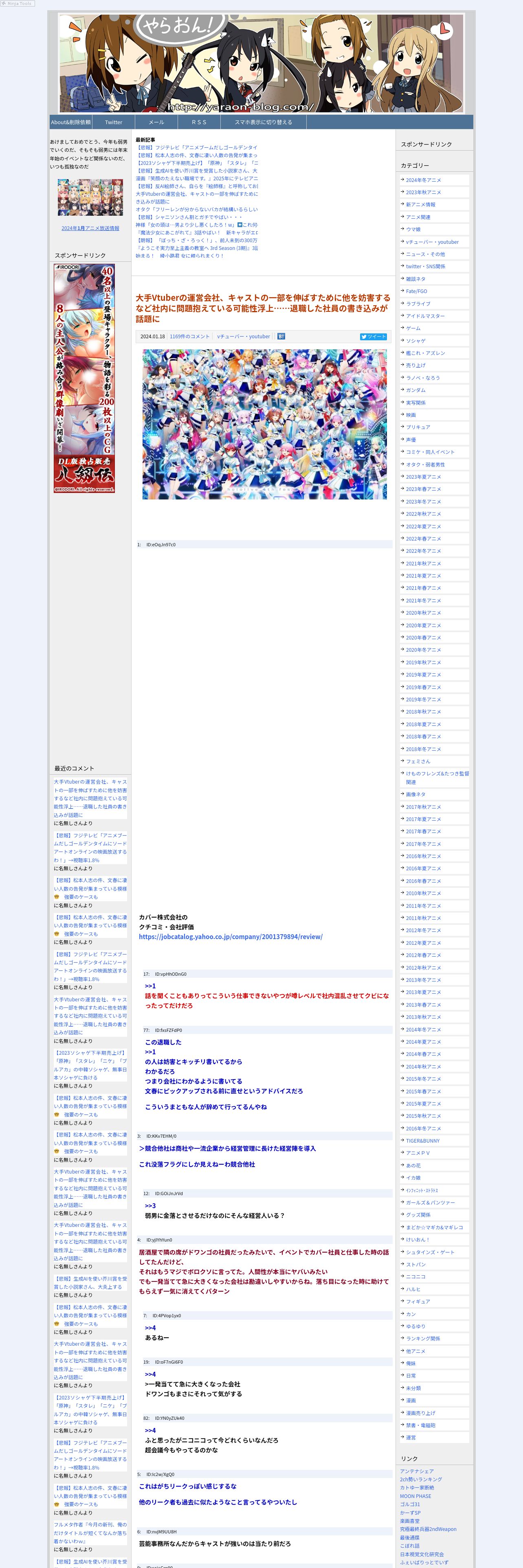Screen dimensions: 523x1568
Task: Open the About&削除依頼 nav item
Action: tap(70, 123)
